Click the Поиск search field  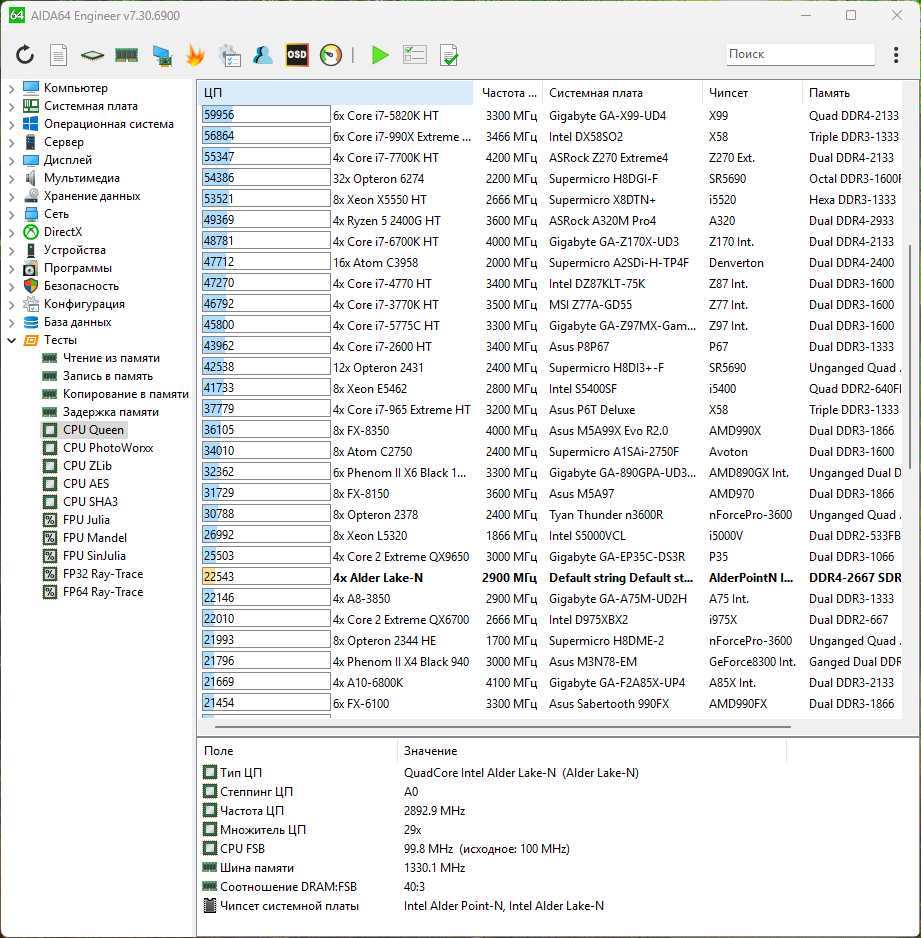pos(800,54)
